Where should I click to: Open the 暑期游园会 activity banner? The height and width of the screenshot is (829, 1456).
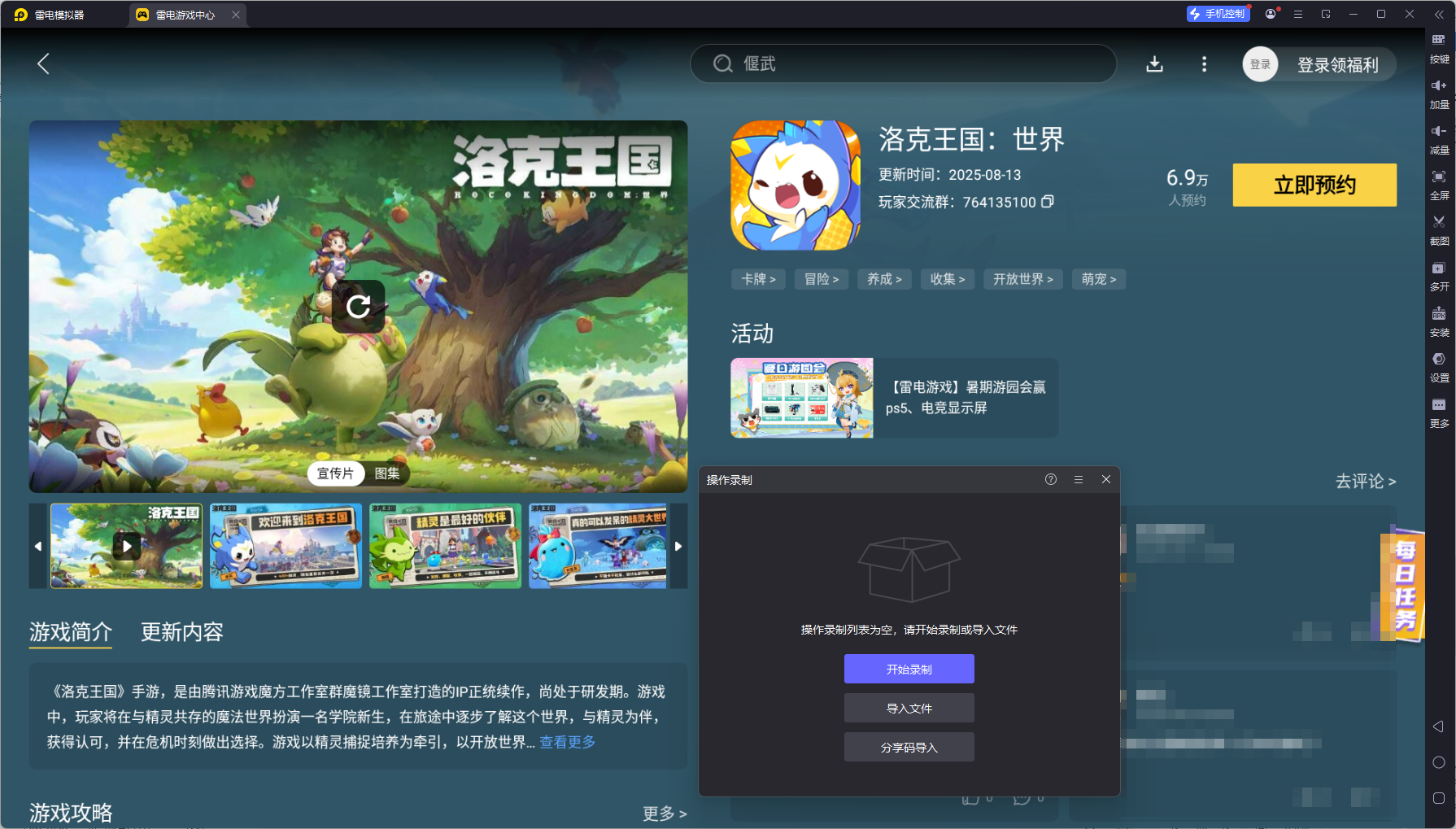(894, 398)
